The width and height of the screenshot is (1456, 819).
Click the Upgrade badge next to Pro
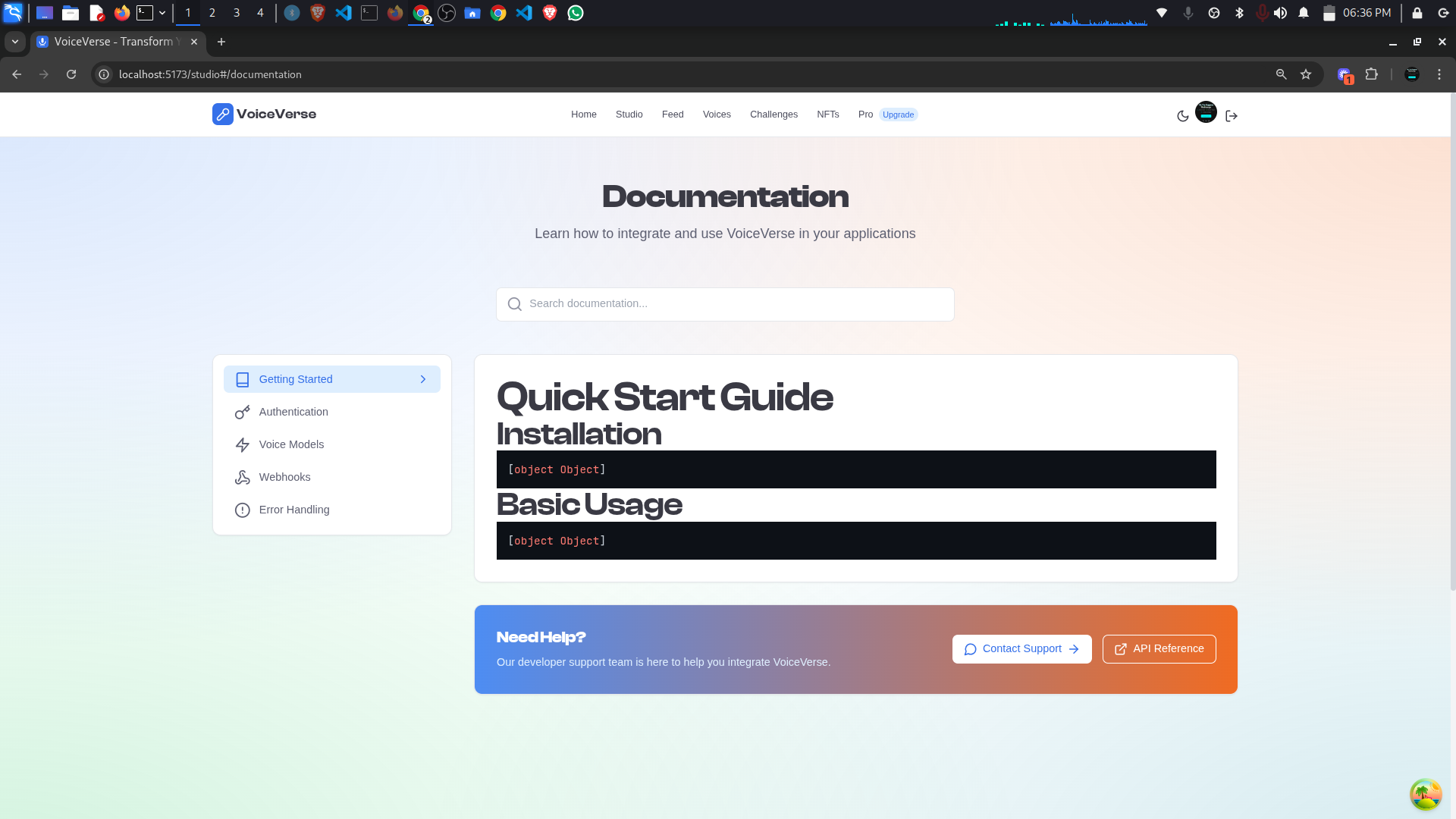pyautogui.click(x=898, y=115)
